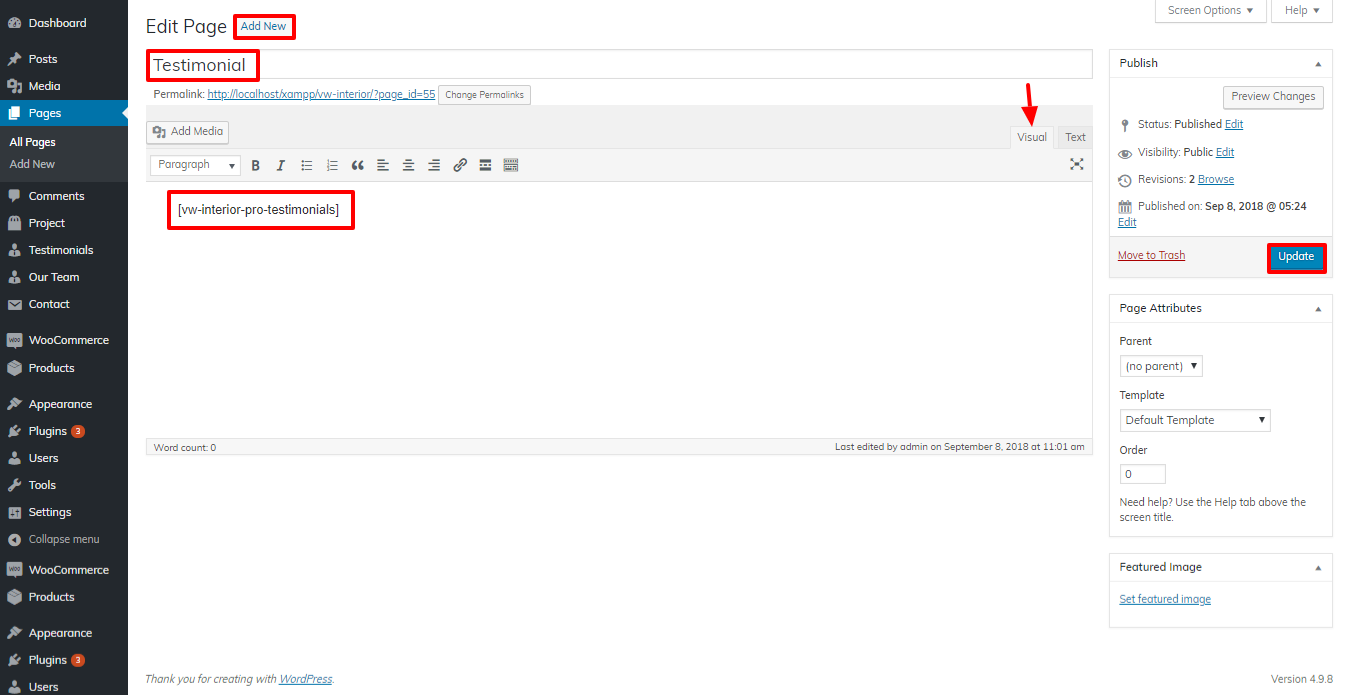Image resolution: width=1346 pixels, height=695 pixels.
Task: Apply blockquote formatting
Action: pos(357,166)
